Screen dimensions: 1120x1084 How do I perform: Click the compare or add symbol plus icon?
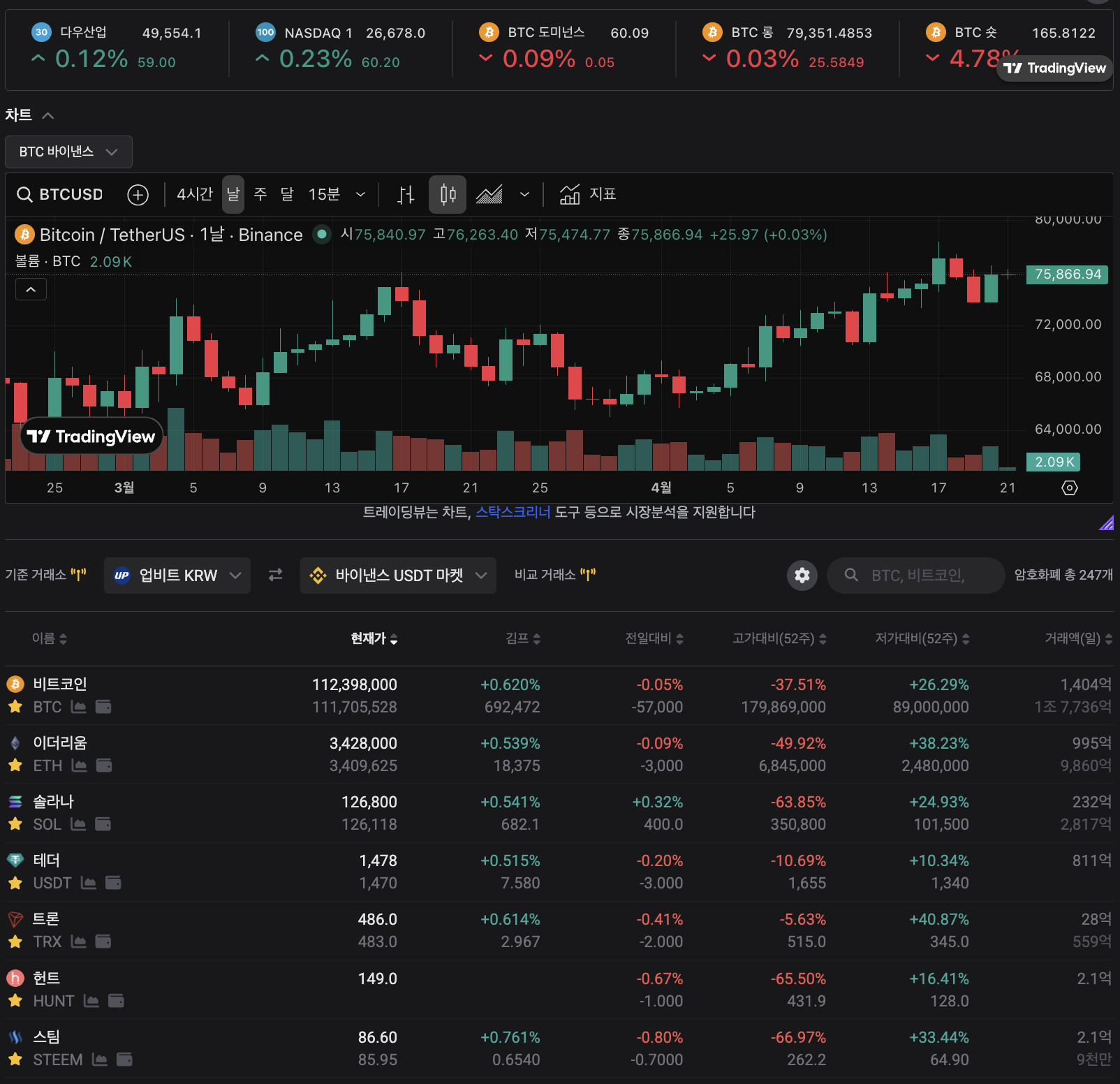coord(138,195)
